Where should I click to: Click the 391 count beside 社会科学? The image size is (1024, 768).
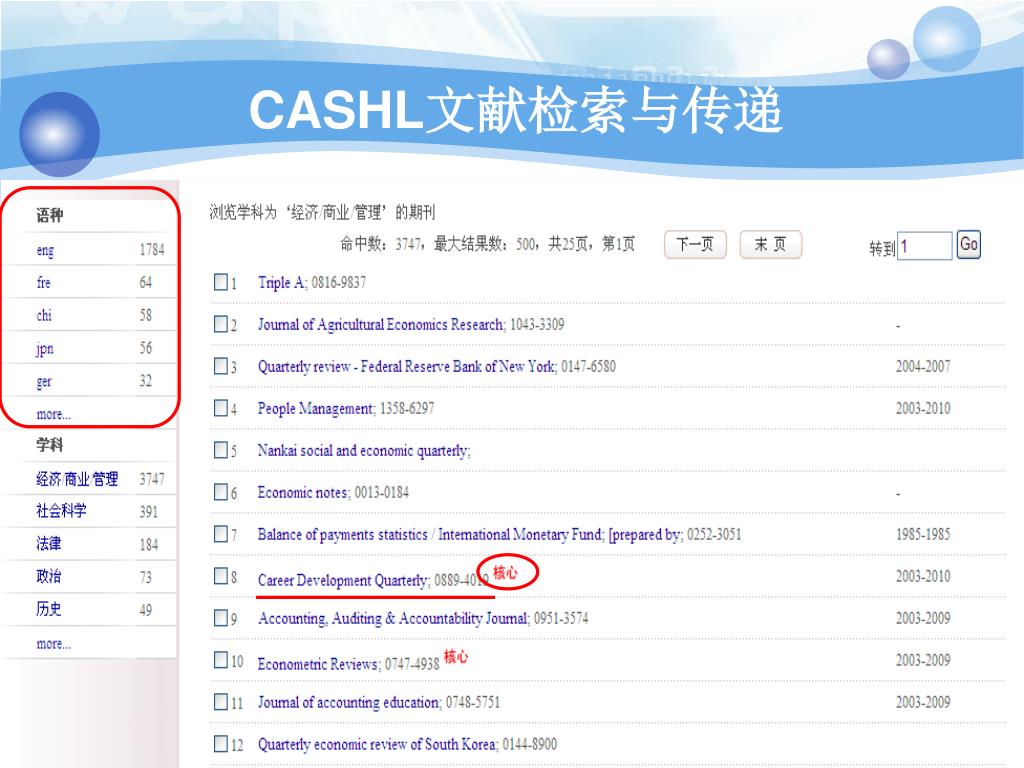[x=148, y=511]
